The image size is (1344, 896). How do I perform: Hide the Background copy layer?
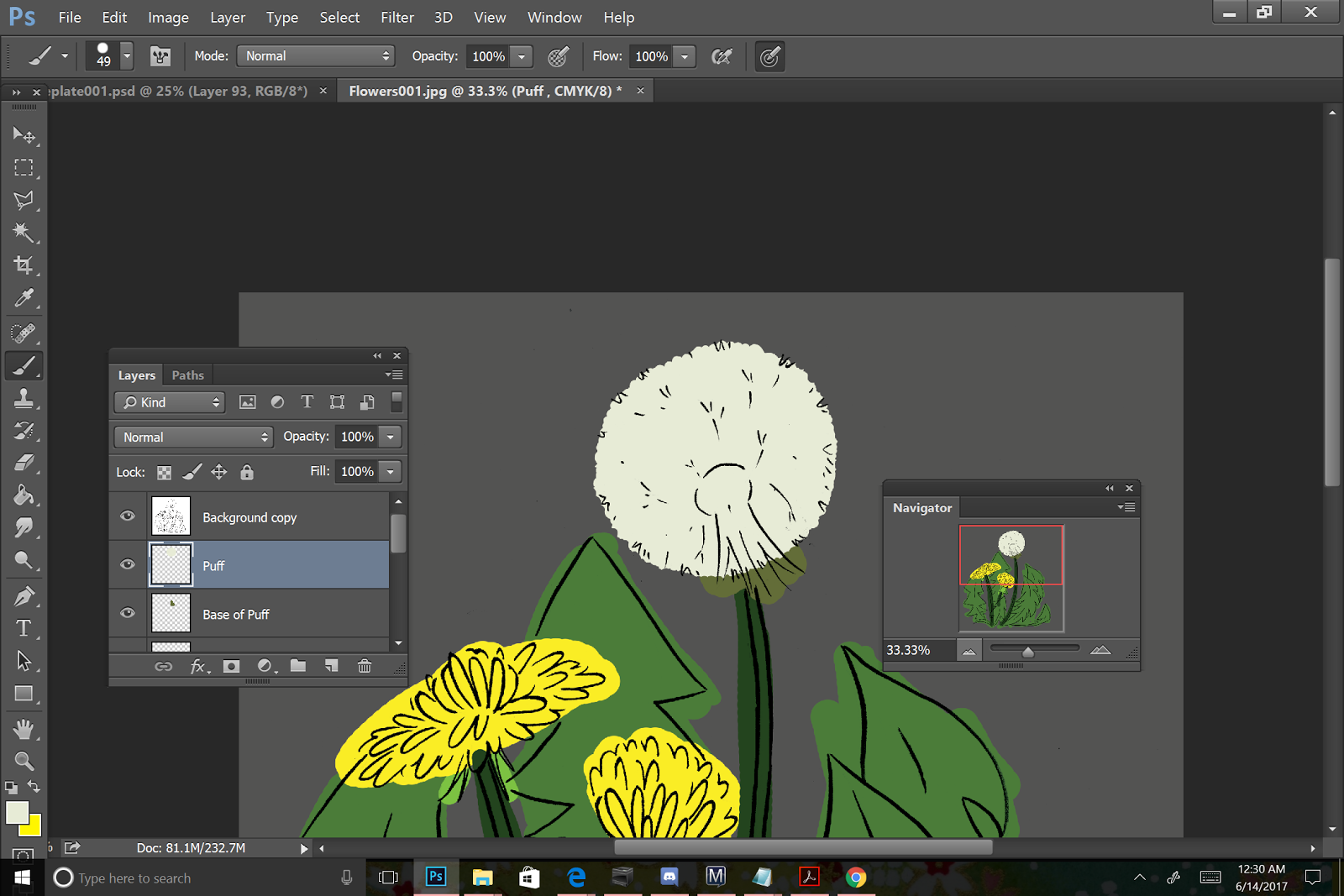128,516
